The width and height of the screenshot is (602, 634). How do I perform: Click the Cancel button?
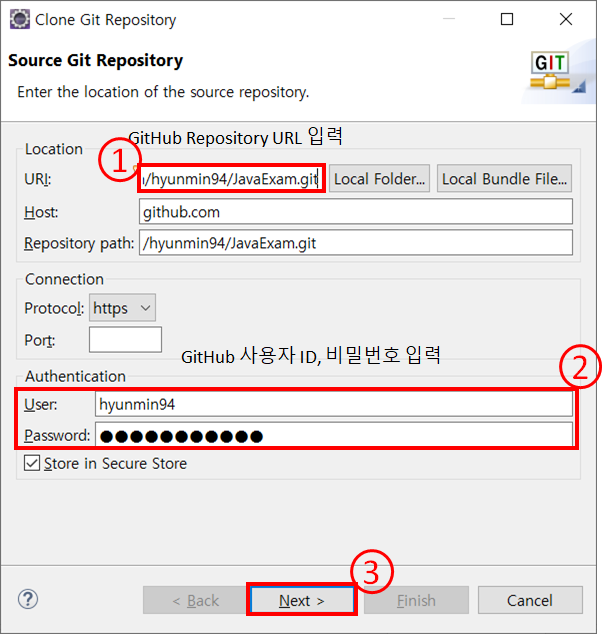click(530, 600)
